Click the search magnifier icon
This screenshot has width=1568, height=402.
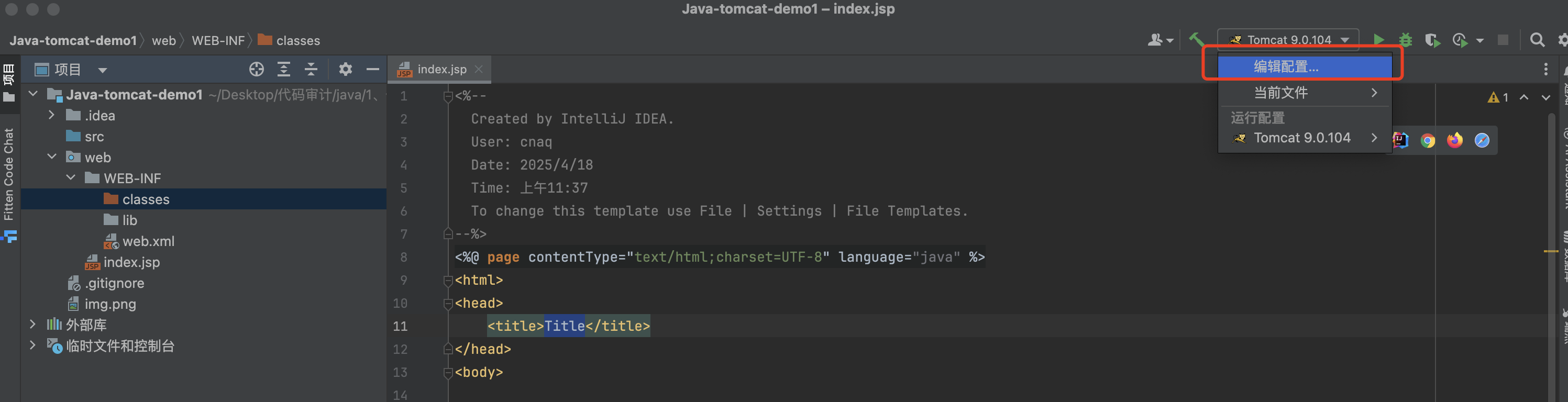tap(1537, 40)
